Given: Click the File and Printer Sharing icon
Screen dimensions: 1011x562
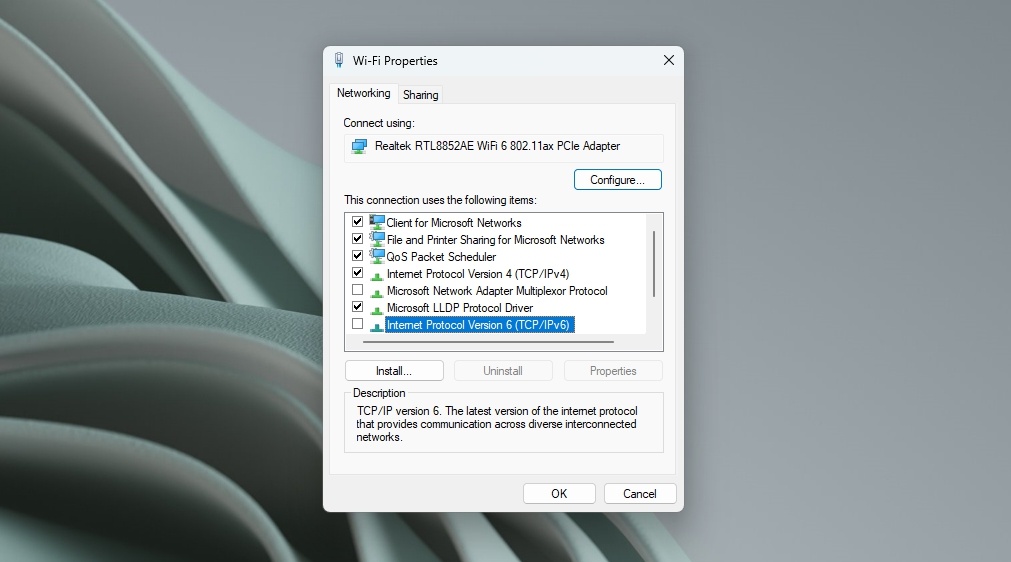Looking at the screenshot, I should [377, 239].
